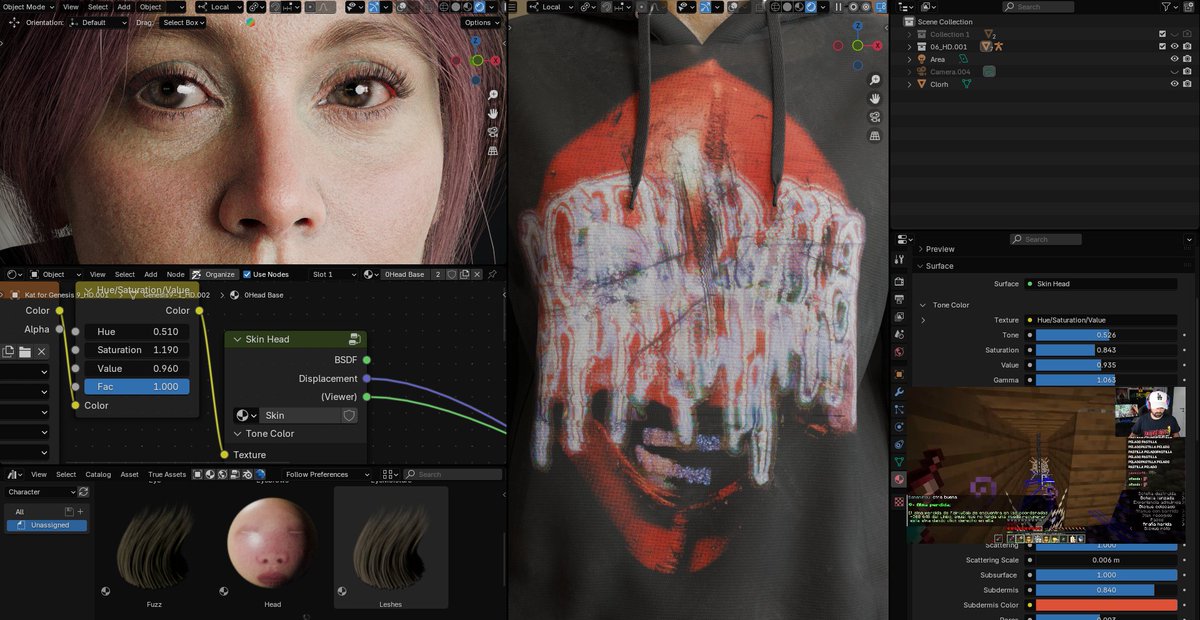1200x620 pixels.
Task: Toggle the orthographic grid gizmo in hoodie viewport
Action: coord(875,136)
